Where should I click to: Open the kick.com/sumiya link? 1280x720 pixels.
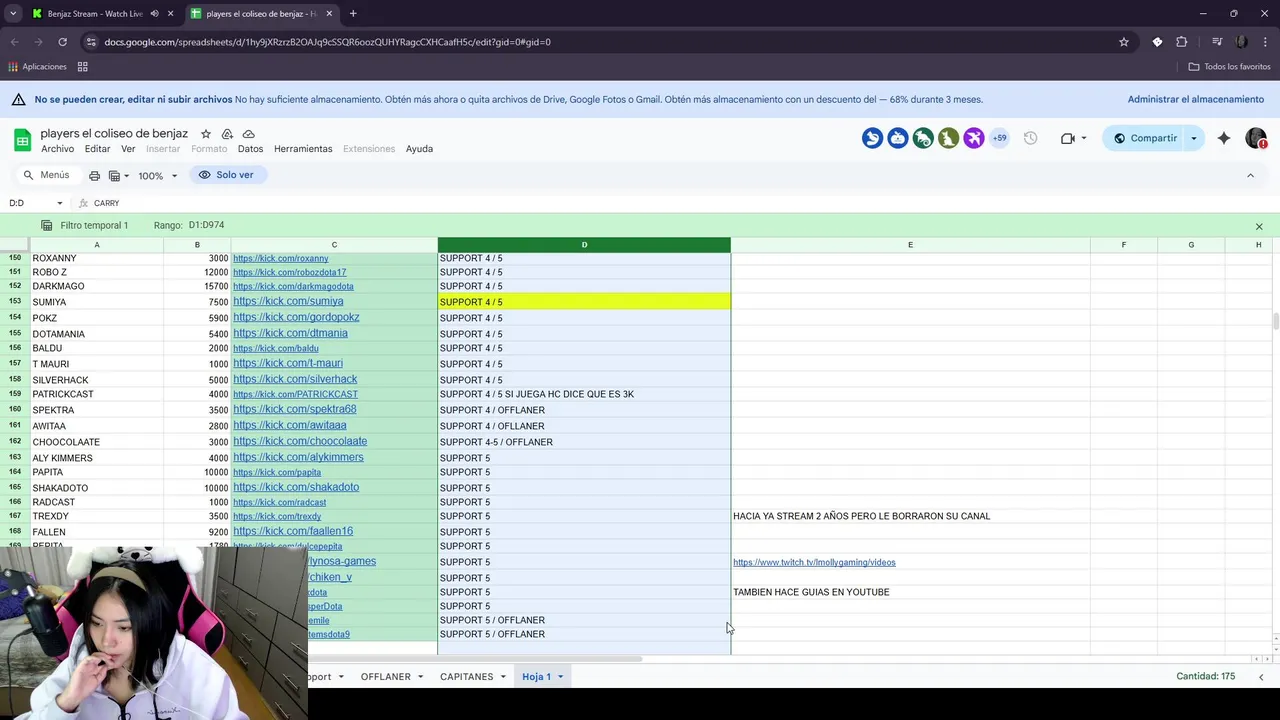click(x=288, y=301)
